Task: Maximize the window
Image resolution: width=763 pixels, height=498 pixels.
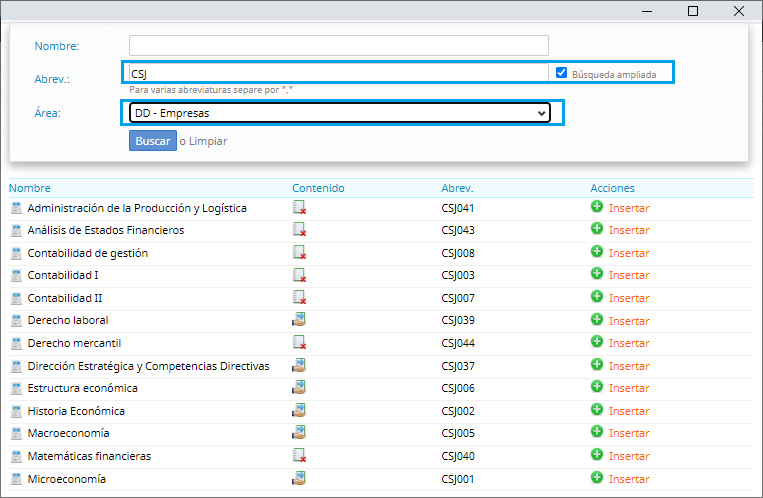Action: [x=693, y=11]
